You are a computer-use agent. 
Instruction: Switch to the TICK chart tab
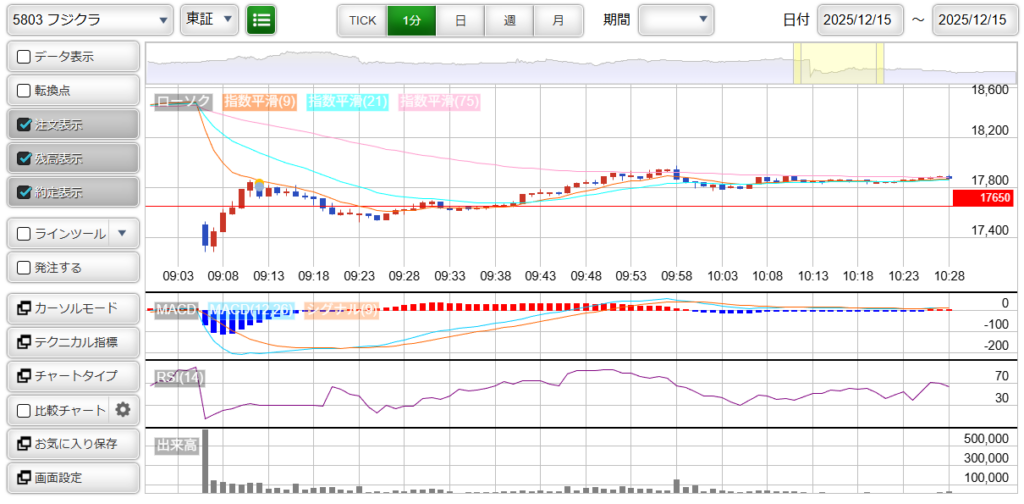(362, 19)
